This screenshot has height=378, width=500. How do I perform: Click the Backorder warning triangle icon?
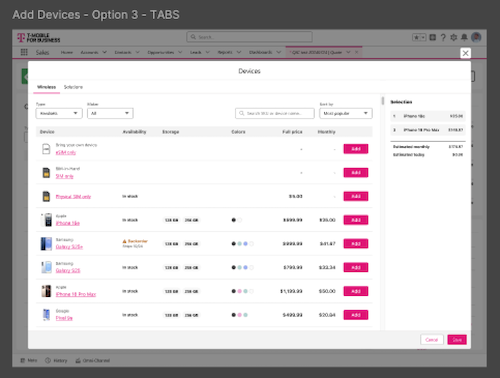pyautogui.click(x=125, y=241)
